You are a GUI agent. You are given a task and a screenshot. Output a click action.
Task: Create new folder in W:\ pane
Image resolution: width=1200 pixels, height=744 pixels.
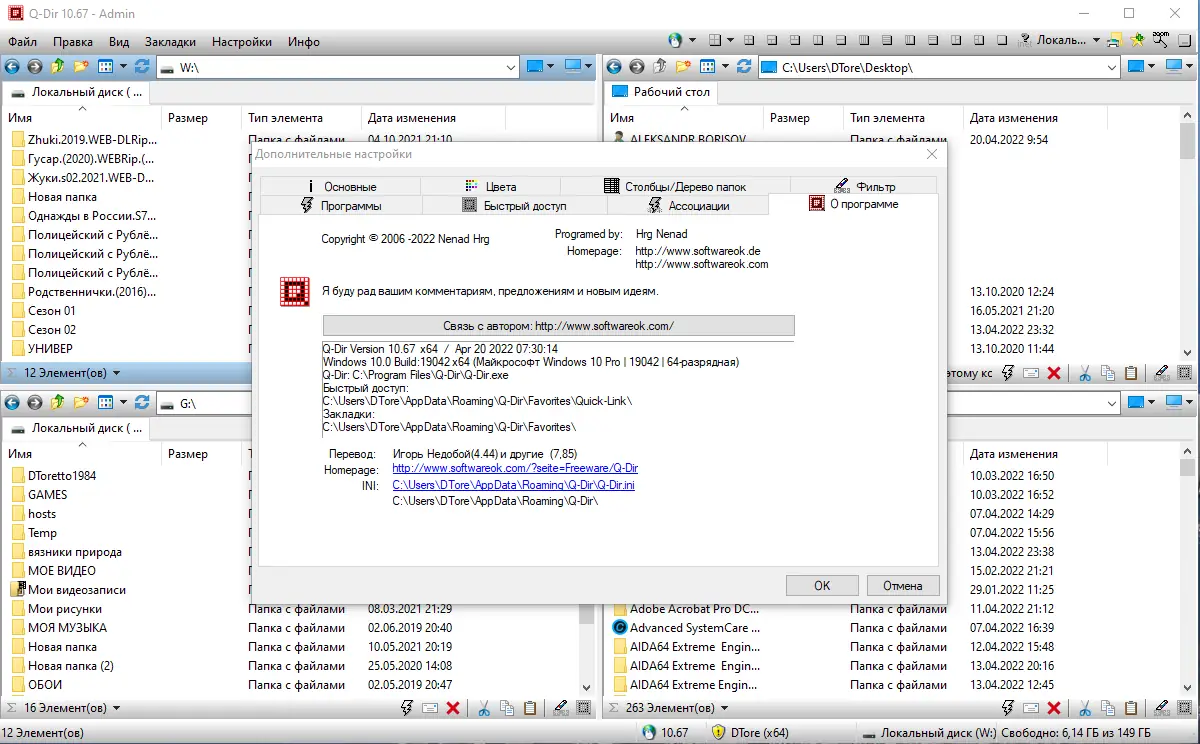click(81, 67)
